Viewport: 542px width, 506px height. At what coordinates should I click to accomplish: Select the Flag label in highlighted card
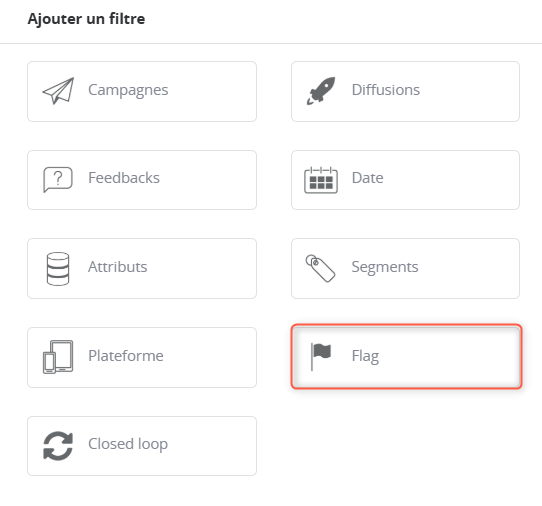tap(365, 356)
